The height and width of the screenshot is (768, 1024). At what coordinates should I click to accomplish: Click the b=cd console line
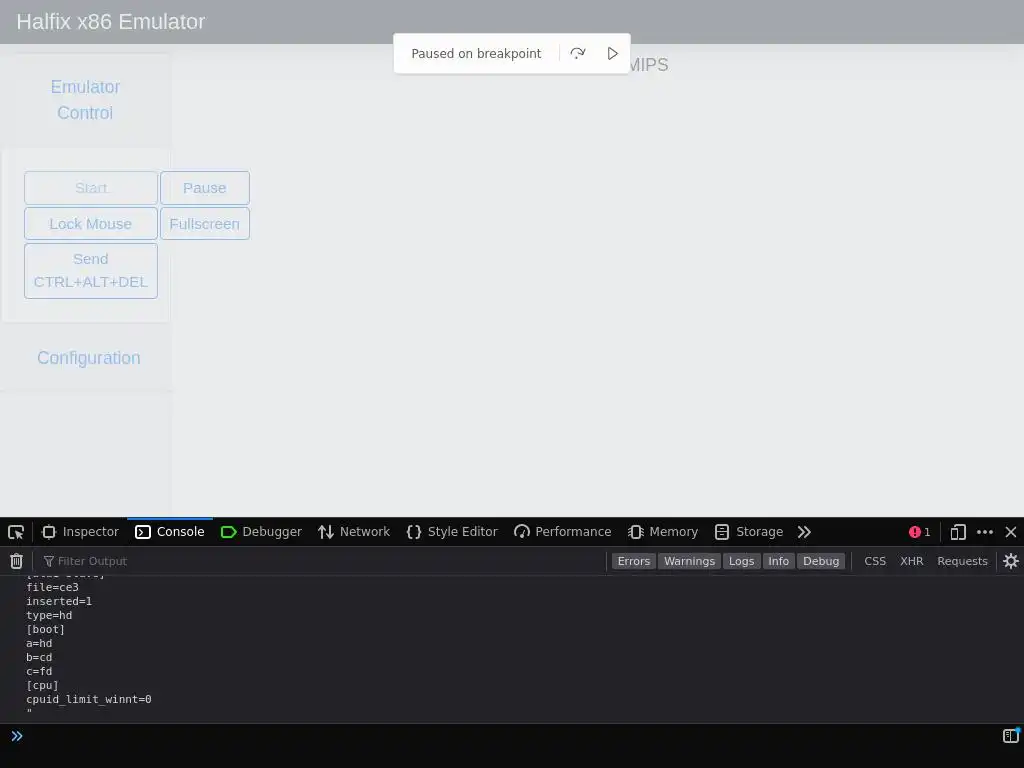[39, 658]
